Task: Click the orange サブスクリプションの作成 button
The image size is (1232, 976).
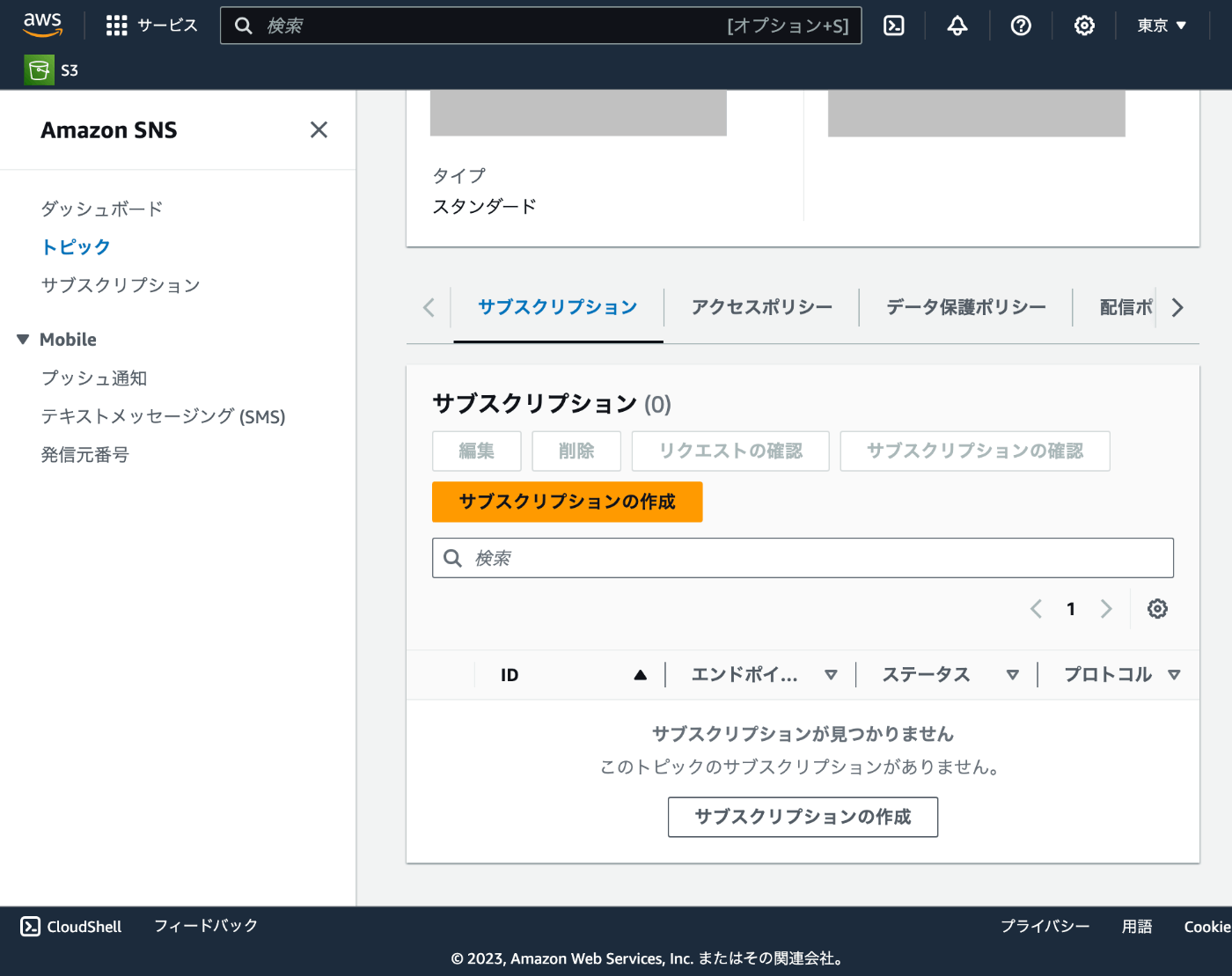Action: 568,502
